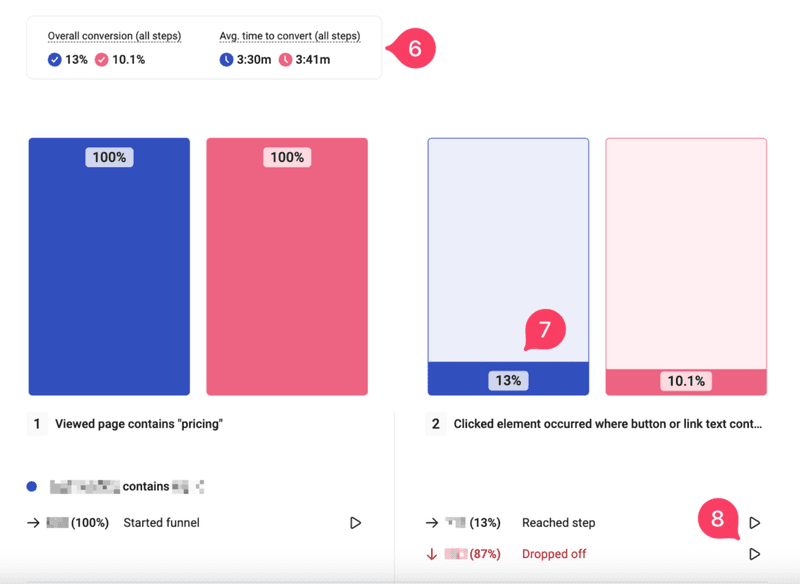Play recordings for Dropped off users
Viewport: 800px width, 584px height.
coord(755,554)
